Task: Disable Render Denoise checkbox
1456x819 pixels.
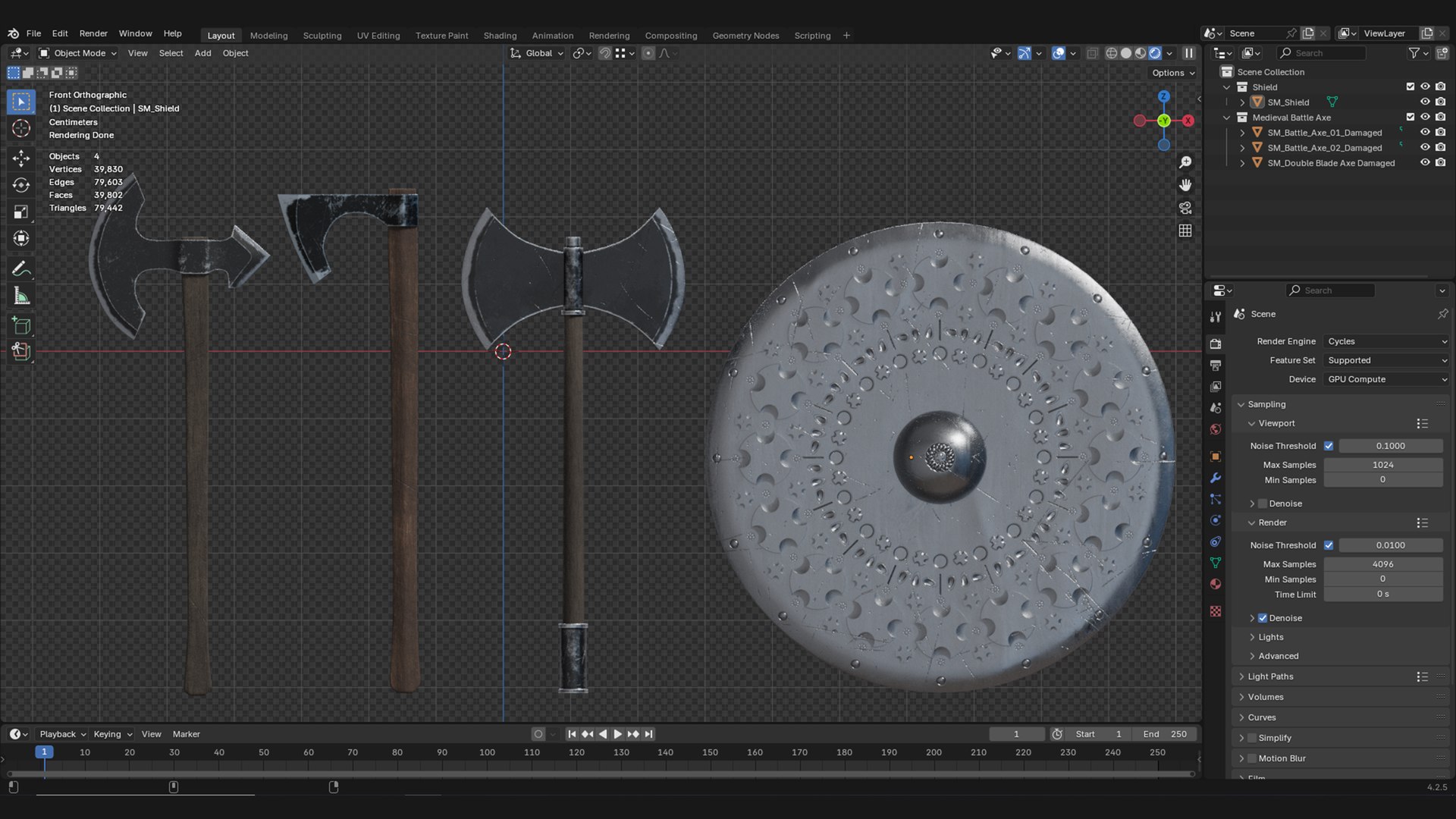Action: [x=1263, y=618]
